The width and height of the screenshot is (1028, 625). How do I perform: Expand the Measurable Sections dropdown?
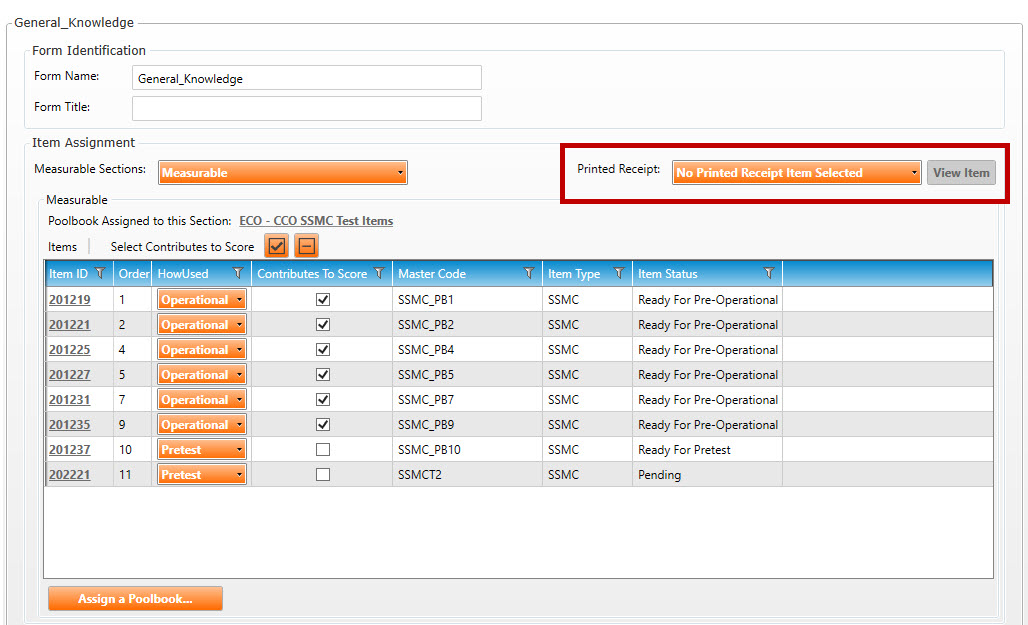[283, 173]
